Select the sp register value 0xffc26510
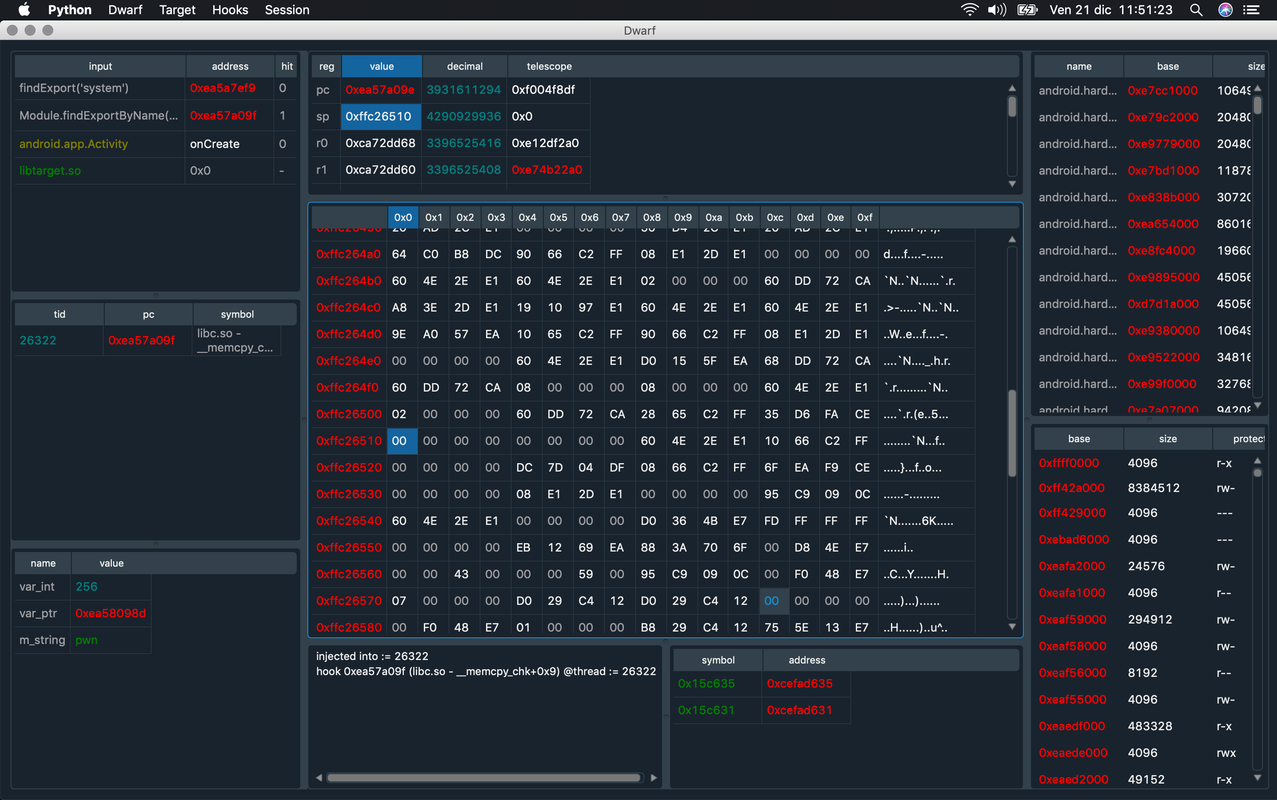 [x=380, y=117]
